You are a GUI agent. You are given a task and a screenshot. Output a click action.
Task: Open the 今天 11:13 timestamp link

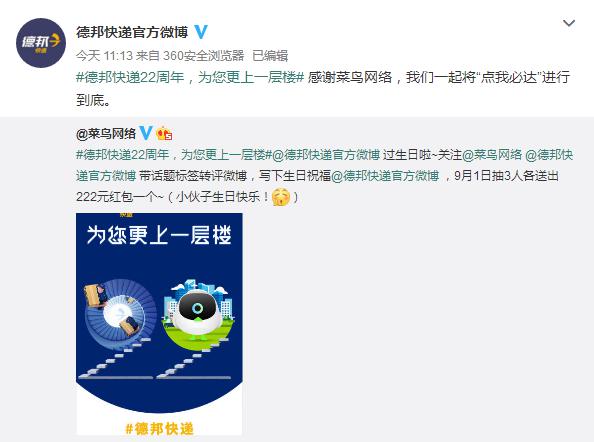104,56
